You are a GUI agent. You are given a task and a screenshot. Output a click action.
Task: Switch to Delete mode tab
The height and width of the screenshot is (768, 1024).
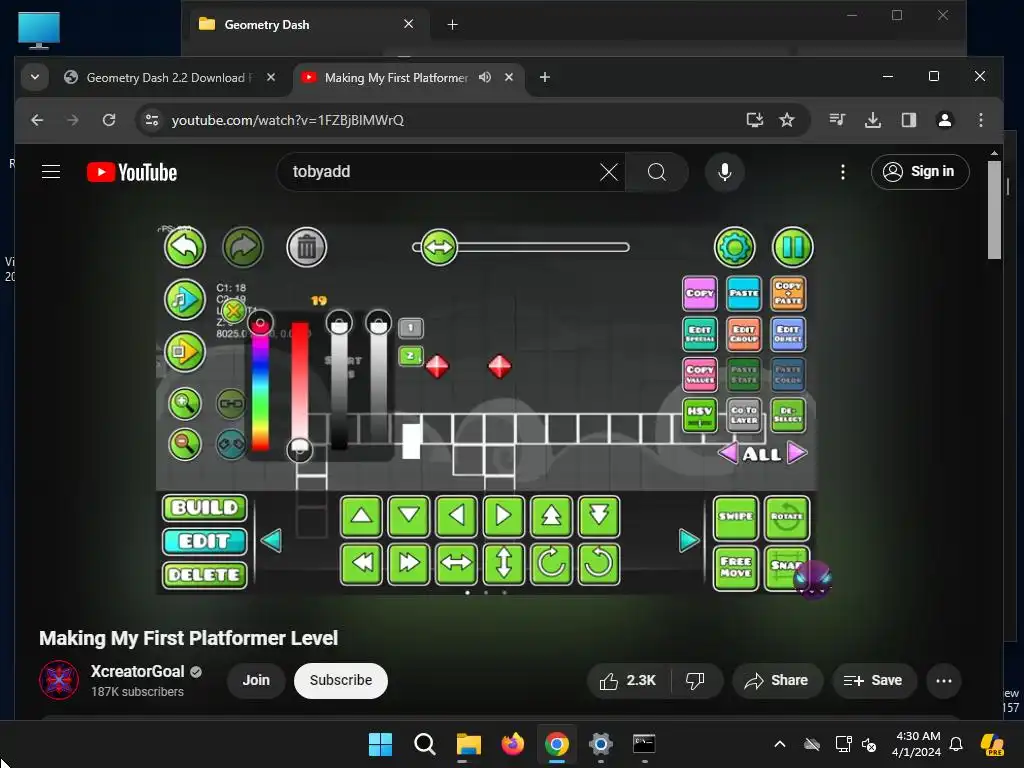pos(204,575)
